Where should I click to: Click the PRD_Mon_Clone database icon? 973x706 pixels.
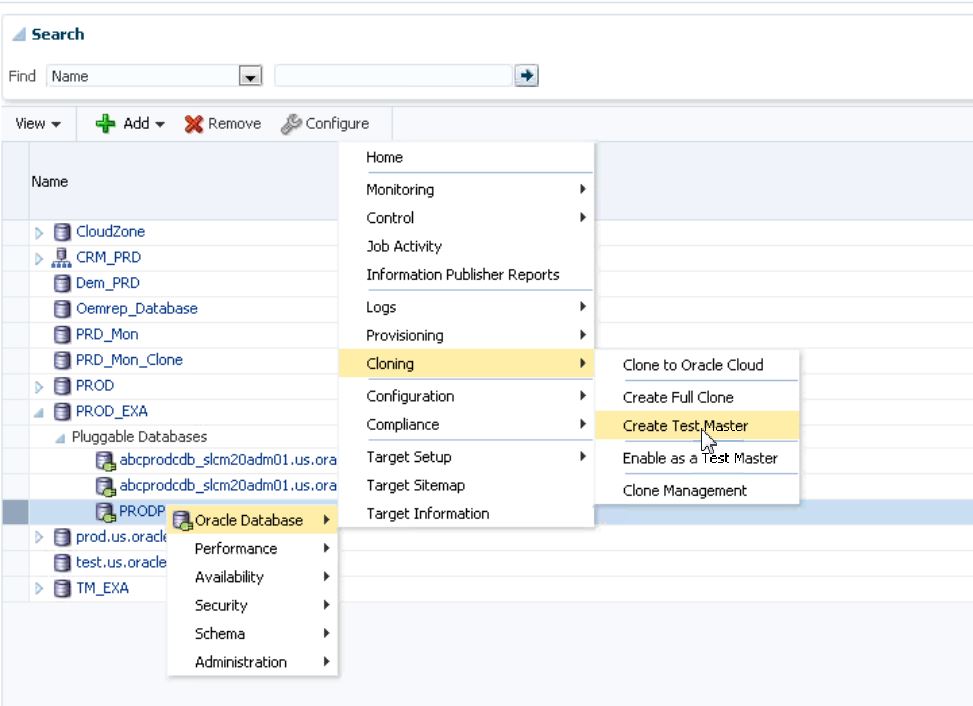[x=62, y=360]
